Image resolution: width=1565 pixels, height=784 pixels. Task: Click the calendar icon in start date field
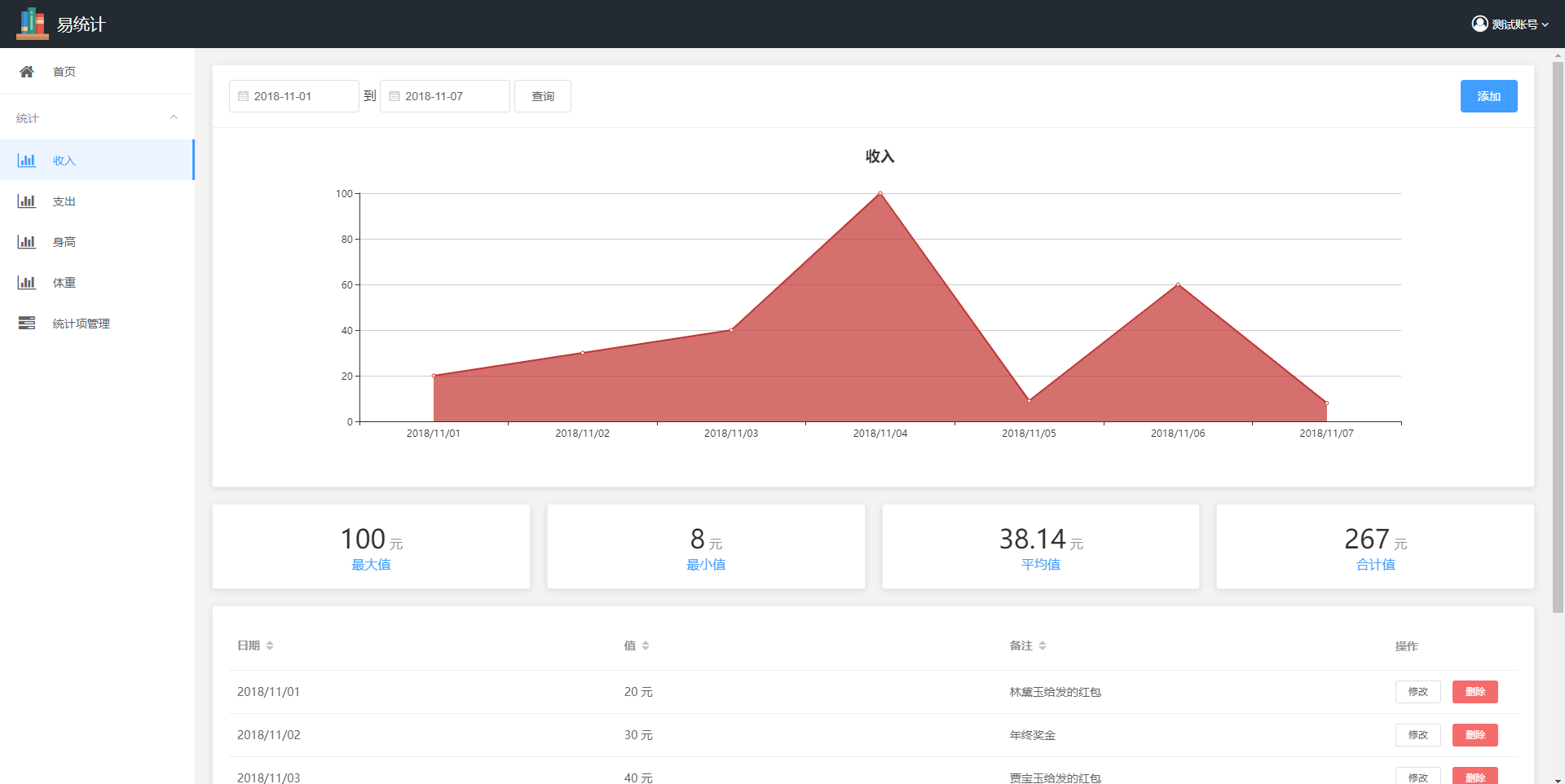click(x=243, y=96)
